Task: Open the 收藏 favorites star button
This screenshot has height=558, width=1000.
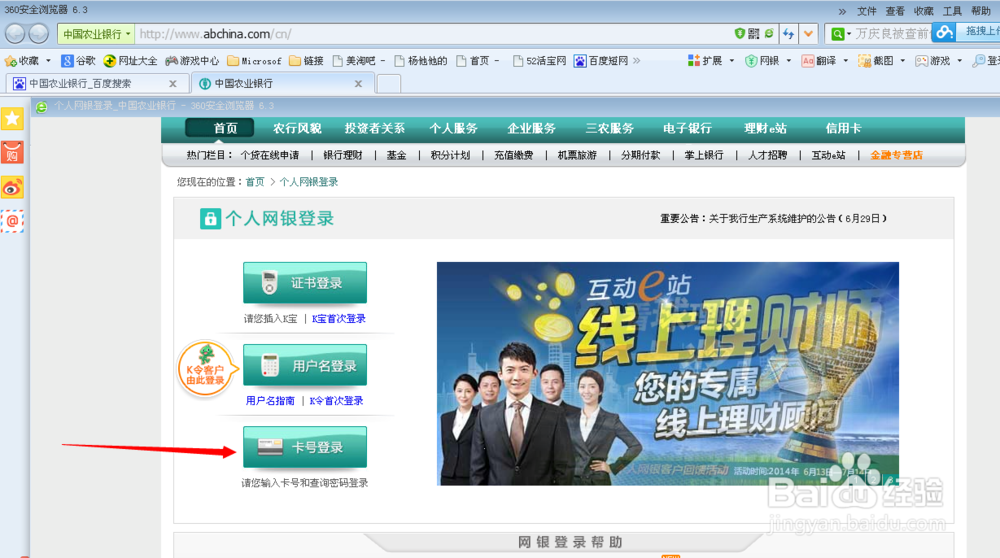Action: [22, 61]
